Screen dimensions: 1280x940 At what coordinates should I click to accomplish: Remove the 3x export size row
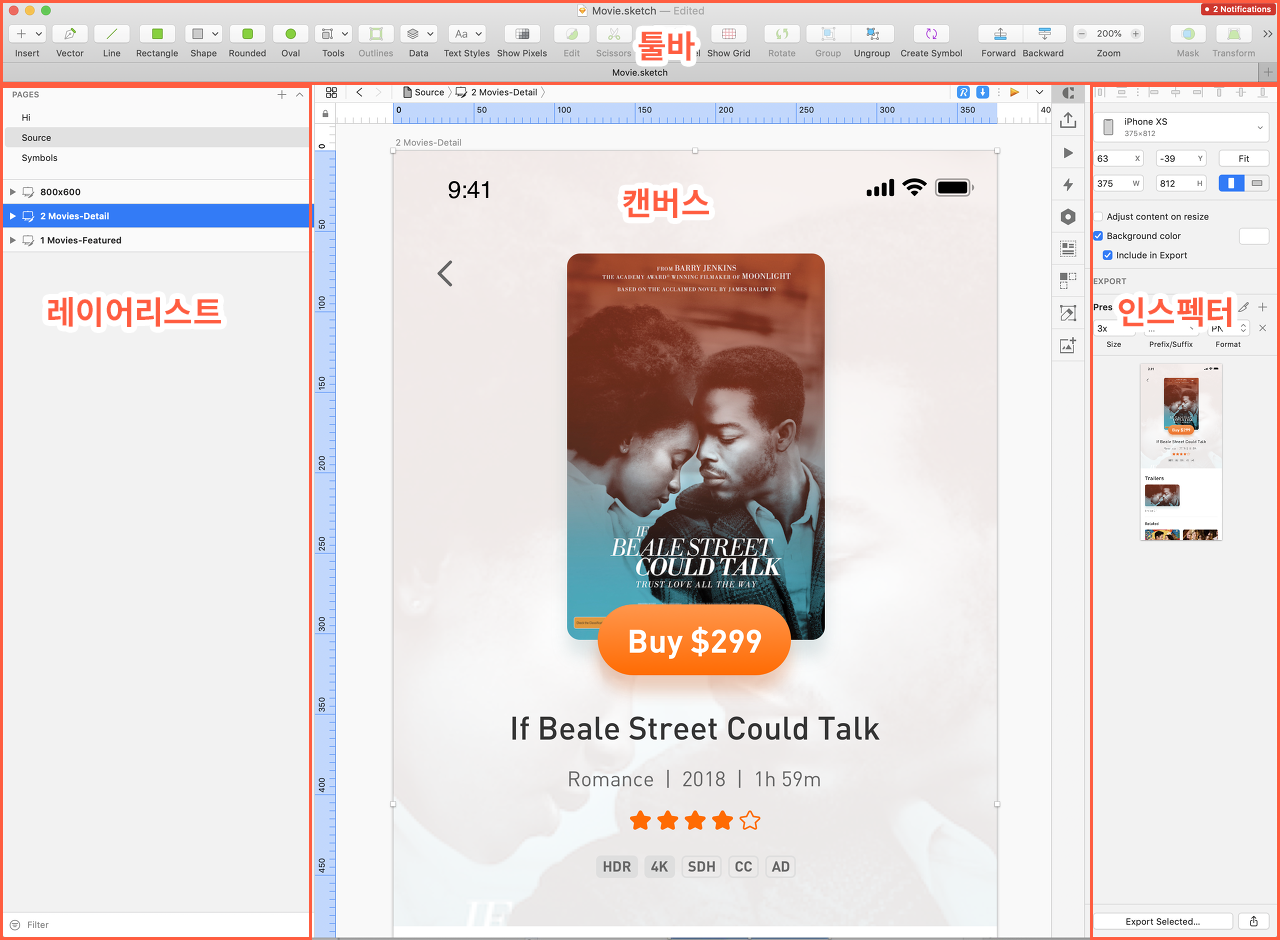click(x=1262, y=328)
